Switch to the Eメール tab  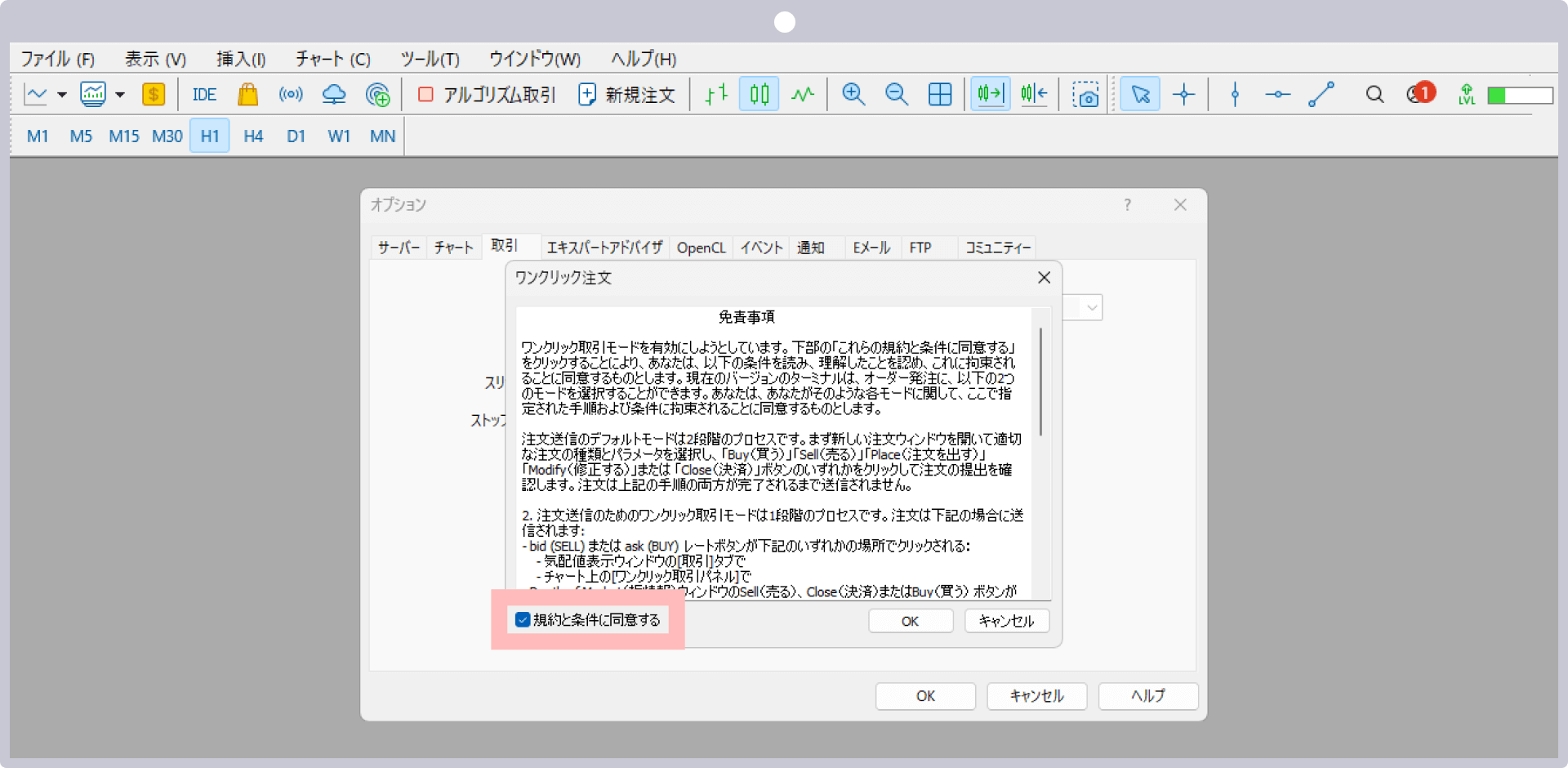(x=871, y=248)
